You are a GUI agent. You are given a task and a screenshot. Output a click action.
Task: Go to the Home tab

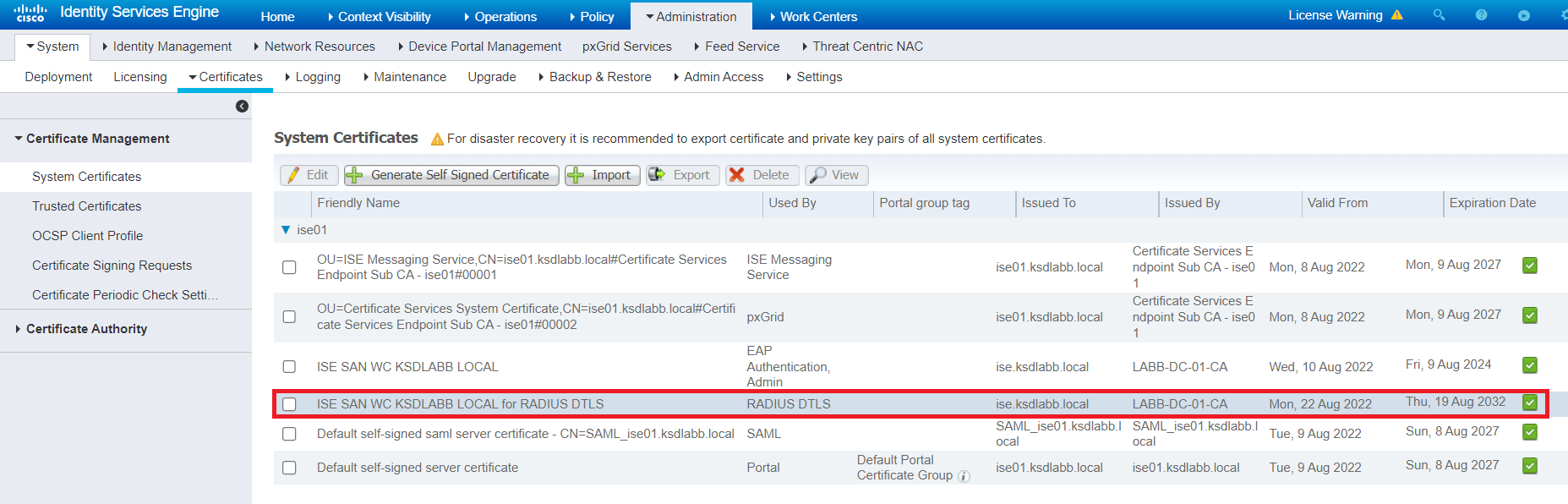point(277,16)
